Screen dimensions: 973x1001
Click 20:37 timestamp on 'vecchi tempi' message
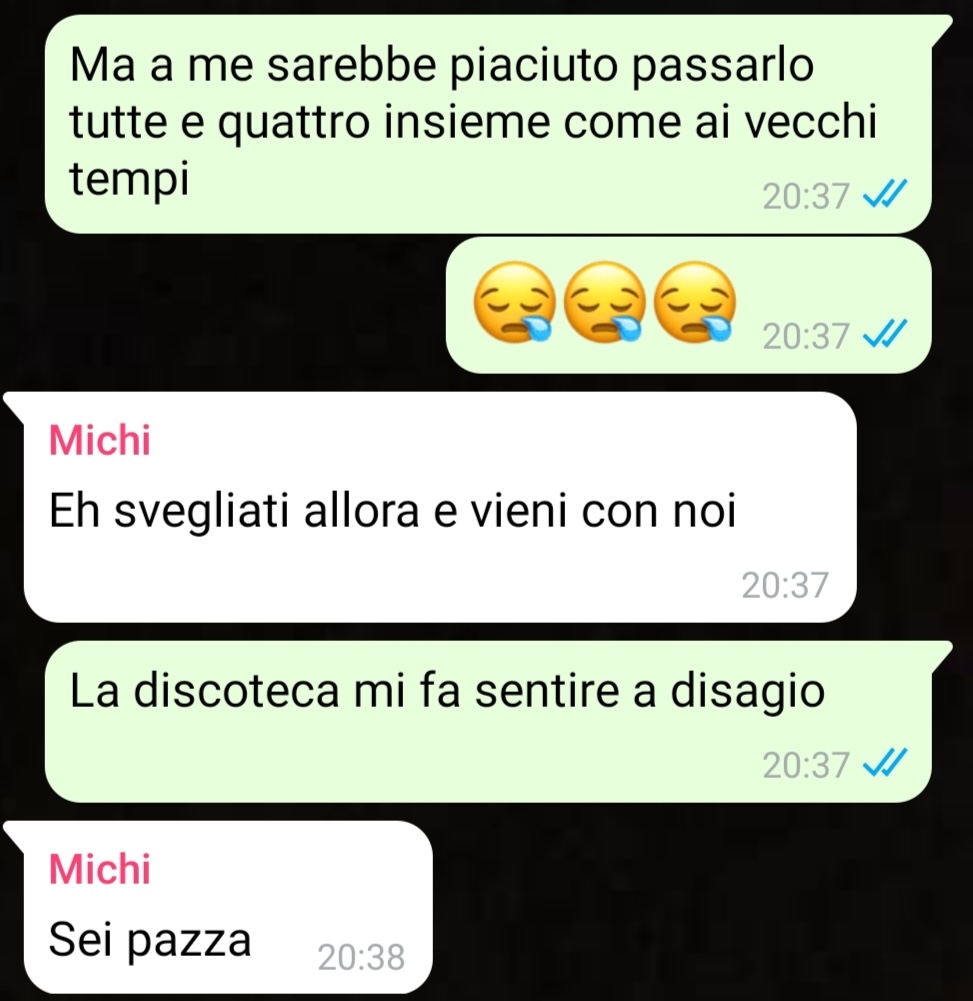[x=806, y=196]
